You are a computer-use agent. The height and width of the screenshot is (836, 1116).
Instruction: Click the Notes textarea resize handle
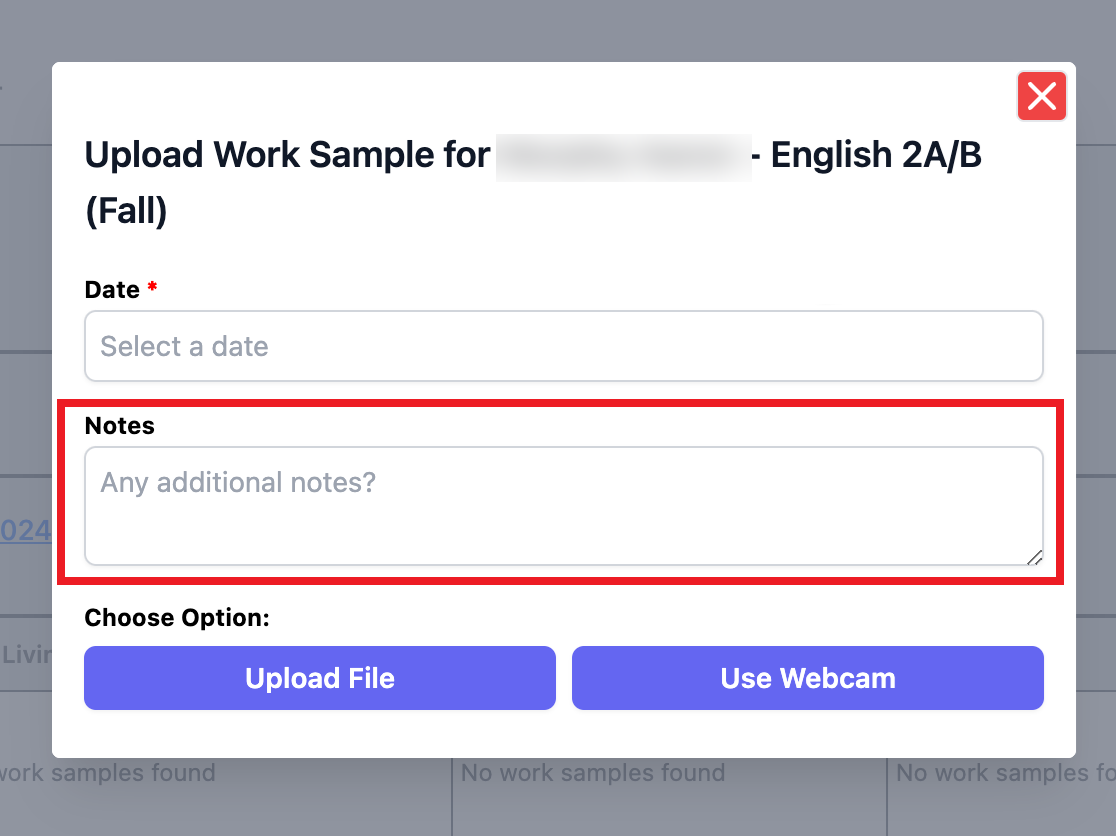coord(1034,557)
